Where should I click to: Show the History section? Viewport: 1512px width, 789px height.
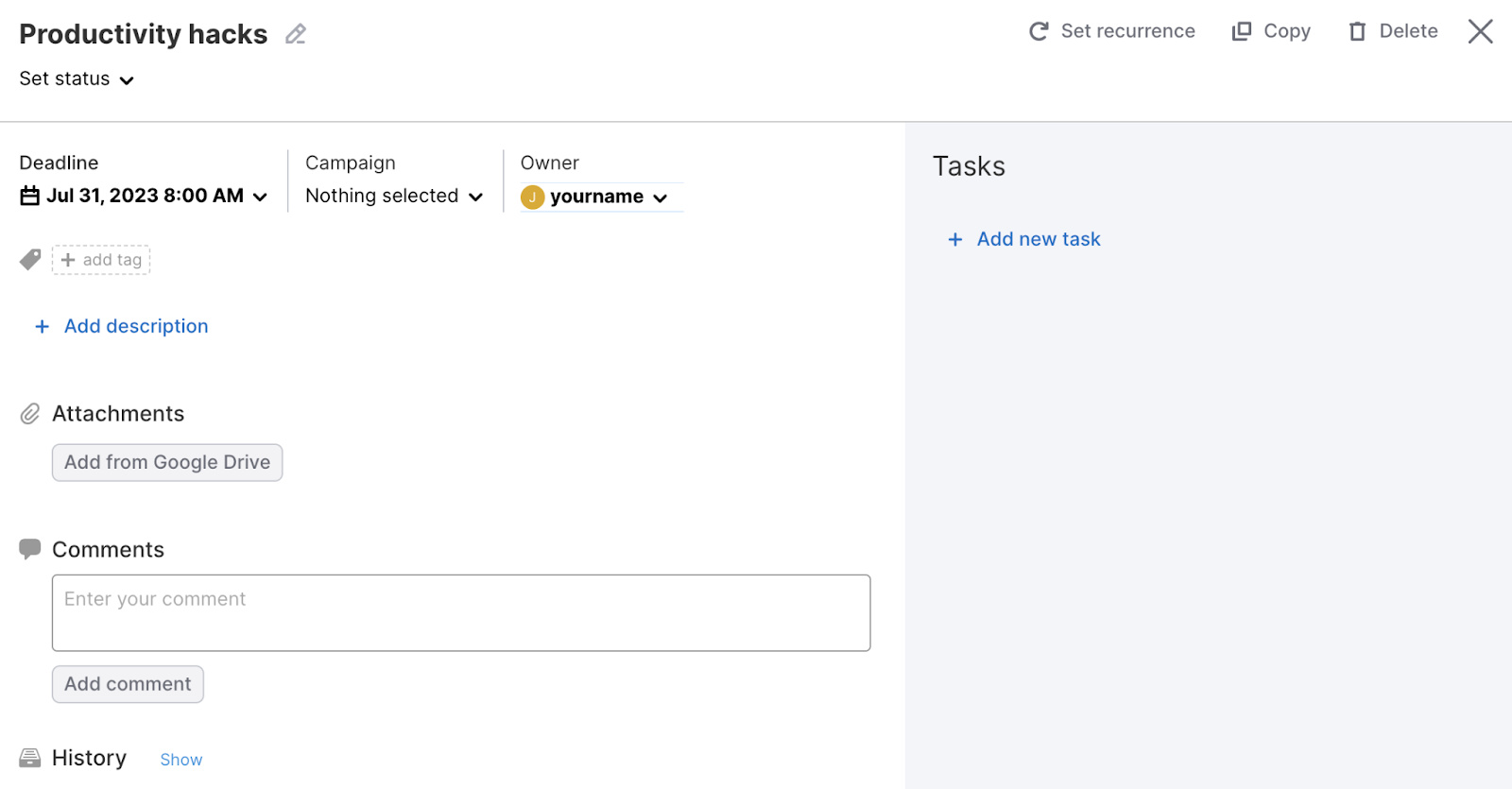pos(181,760)
